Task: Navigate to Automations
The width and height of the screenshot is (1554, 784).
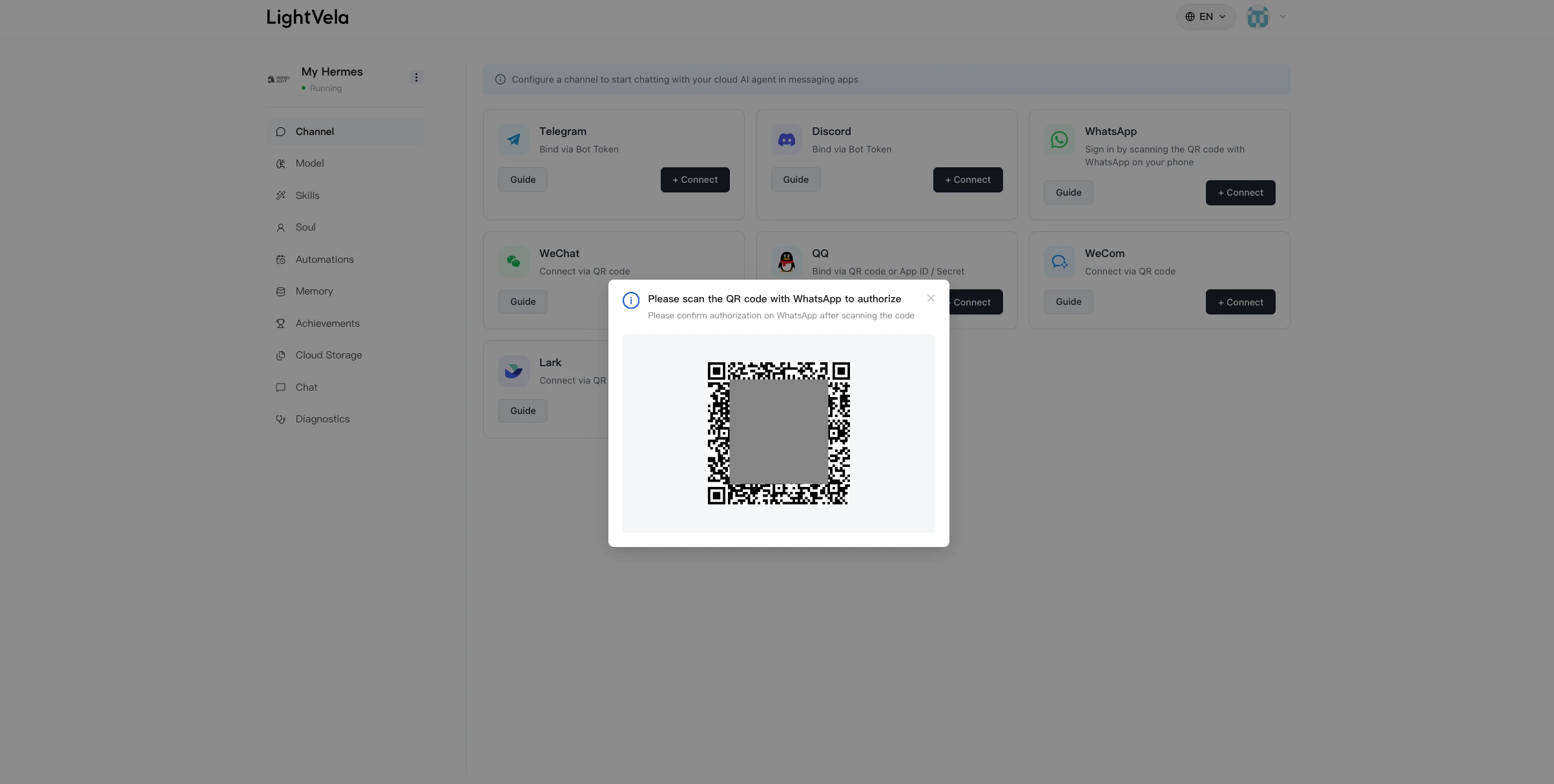Action: pyautogui.click(x=345, y=260)
